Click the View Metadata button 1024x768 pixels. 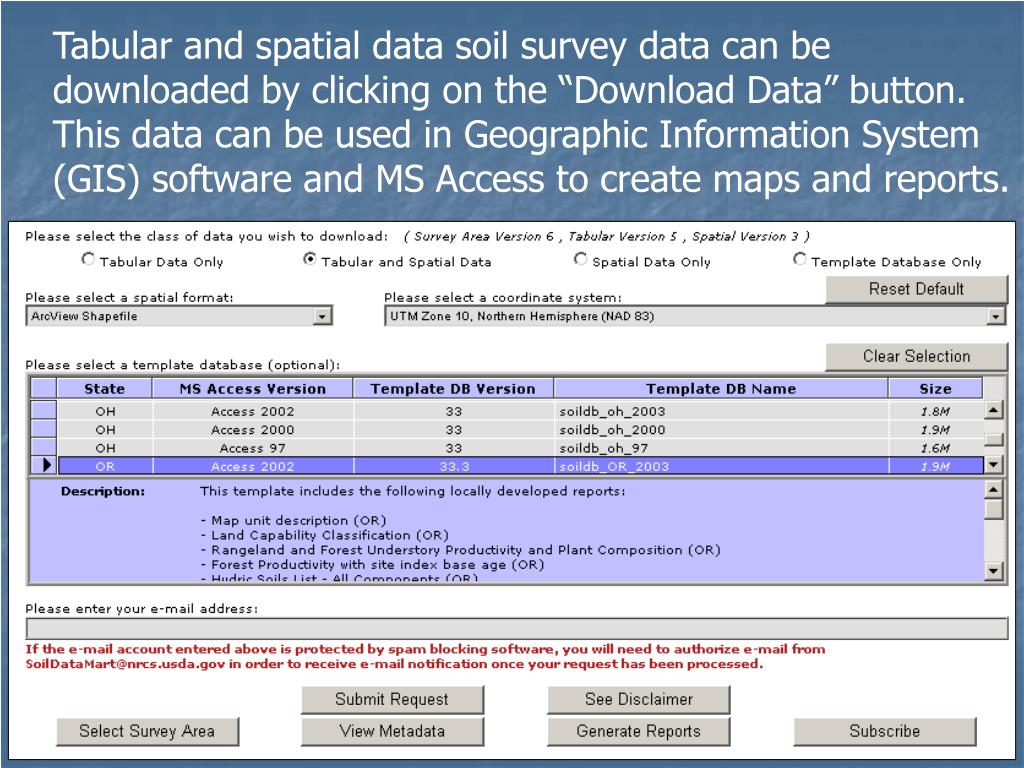[x=392, y=731]
